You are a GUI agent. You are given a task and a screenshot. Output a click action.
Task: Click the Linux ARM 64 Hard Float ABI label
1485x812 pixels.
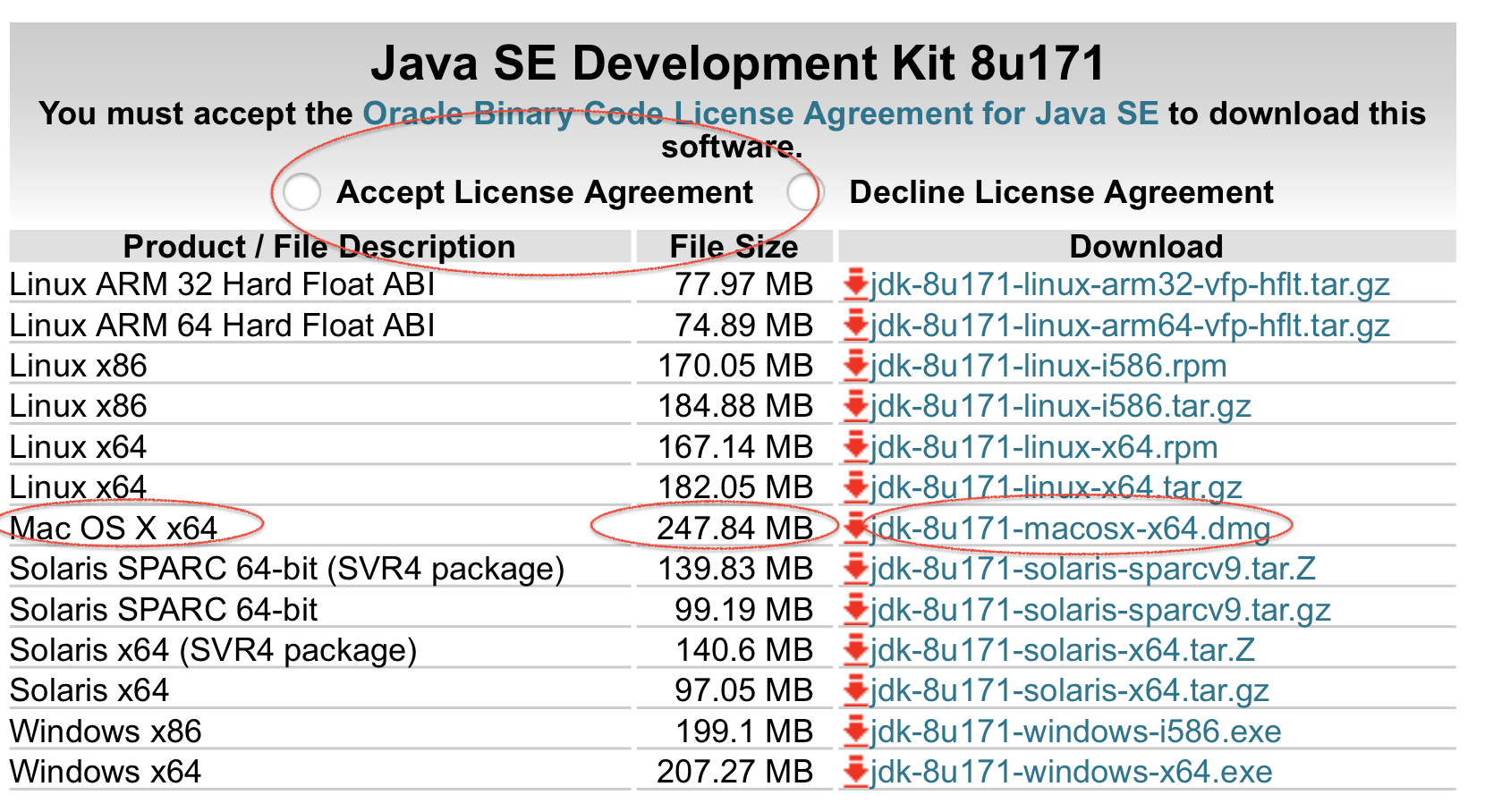[222, 326]
